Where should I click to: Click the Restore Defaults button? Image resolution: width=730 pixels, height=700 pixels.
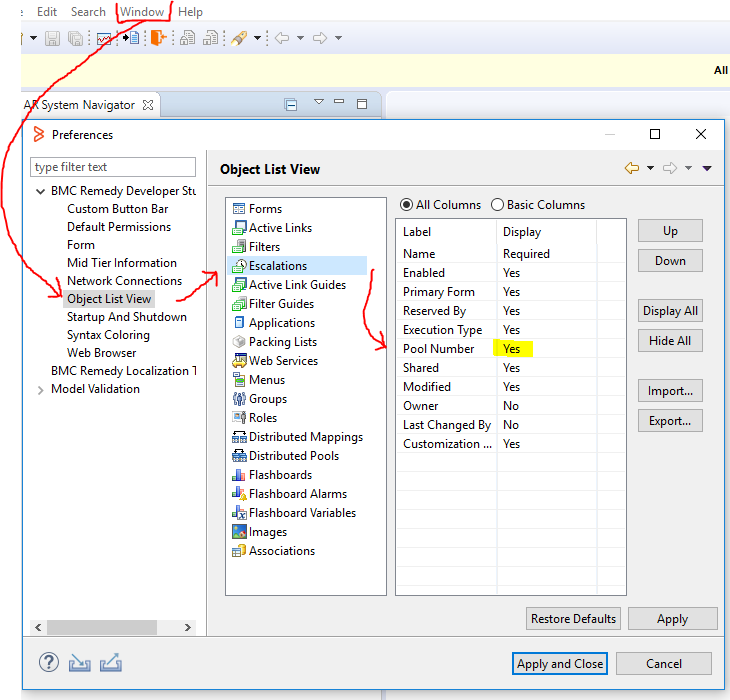[573, 619]
